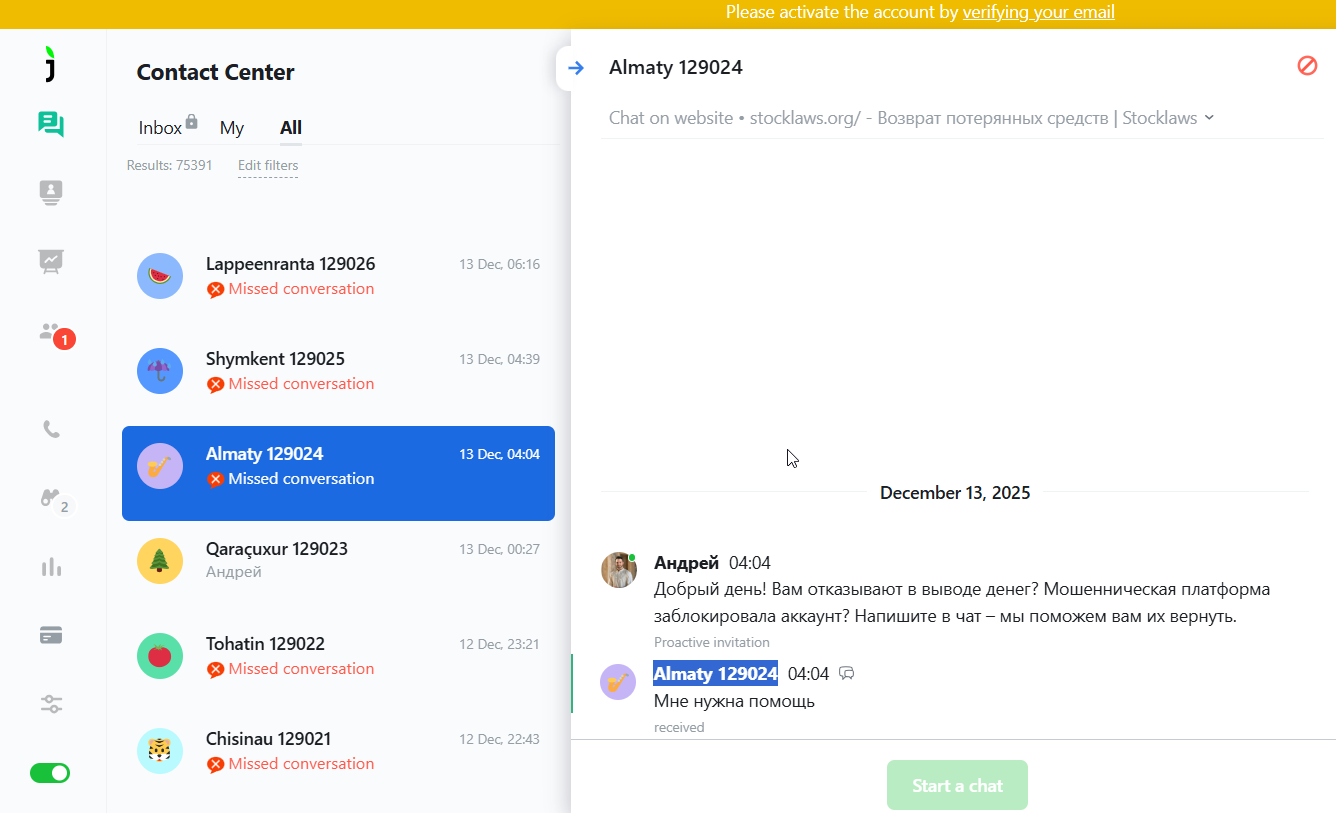This screenshot has height=813, width=1336.
Task: Click the Мне нужна помощь message
Action: point(734,701)
